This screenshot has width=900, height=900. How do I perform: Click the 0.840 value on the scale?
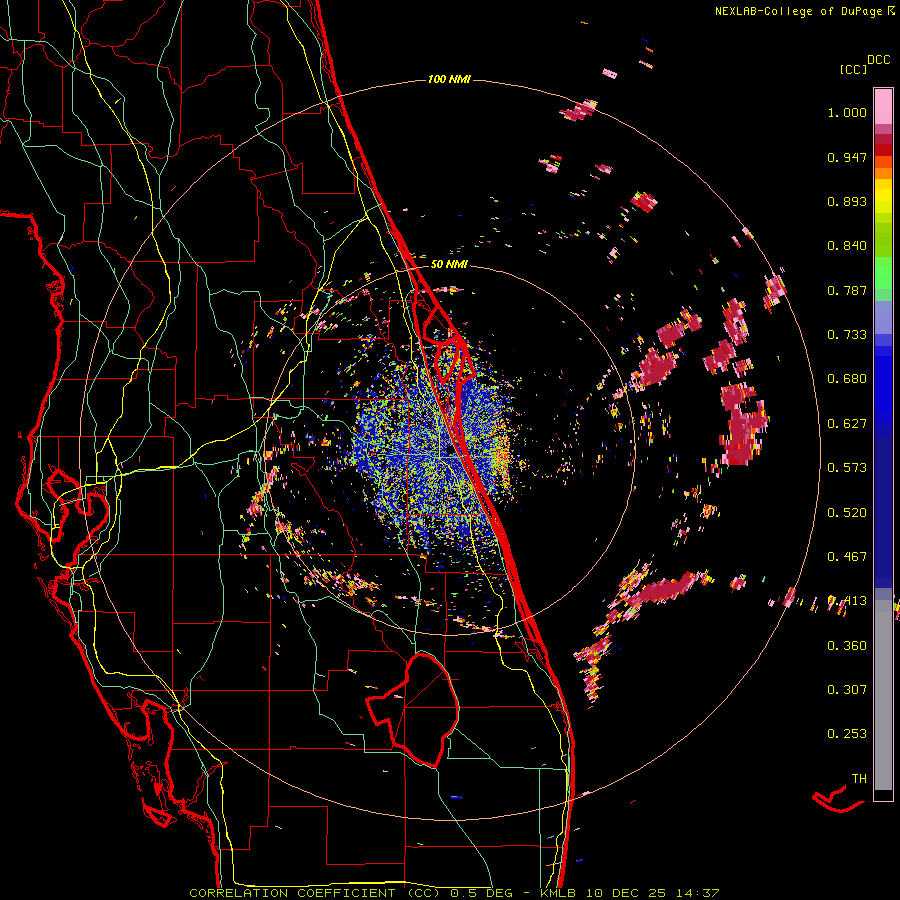[847, 246]
